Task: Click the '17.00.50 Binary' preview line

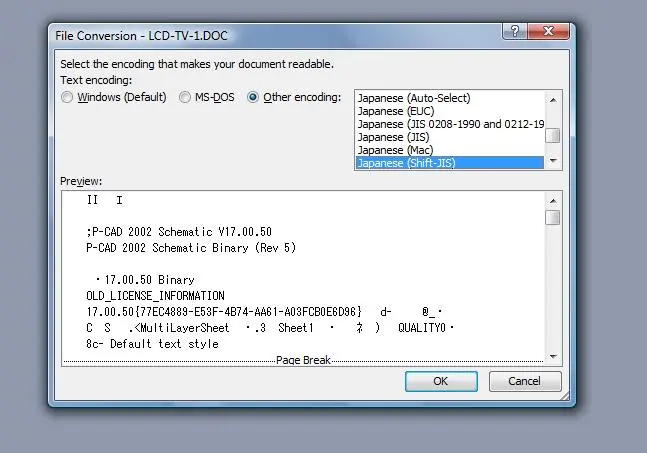Action: pos(149,280)
